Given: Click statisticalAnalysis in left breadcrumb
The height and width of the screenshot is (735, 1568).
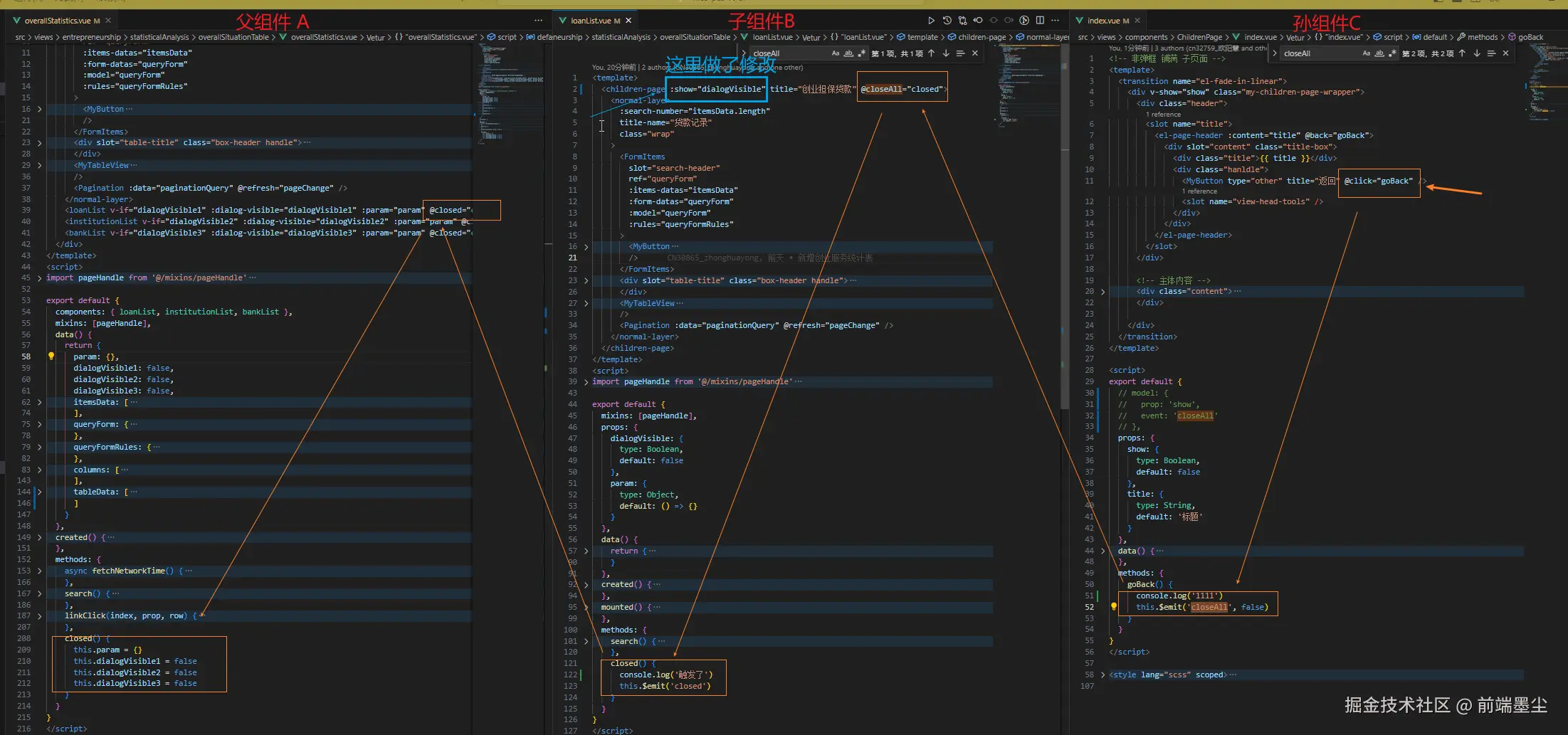Looking at the screenshot, I should click(x=159, y=37).
